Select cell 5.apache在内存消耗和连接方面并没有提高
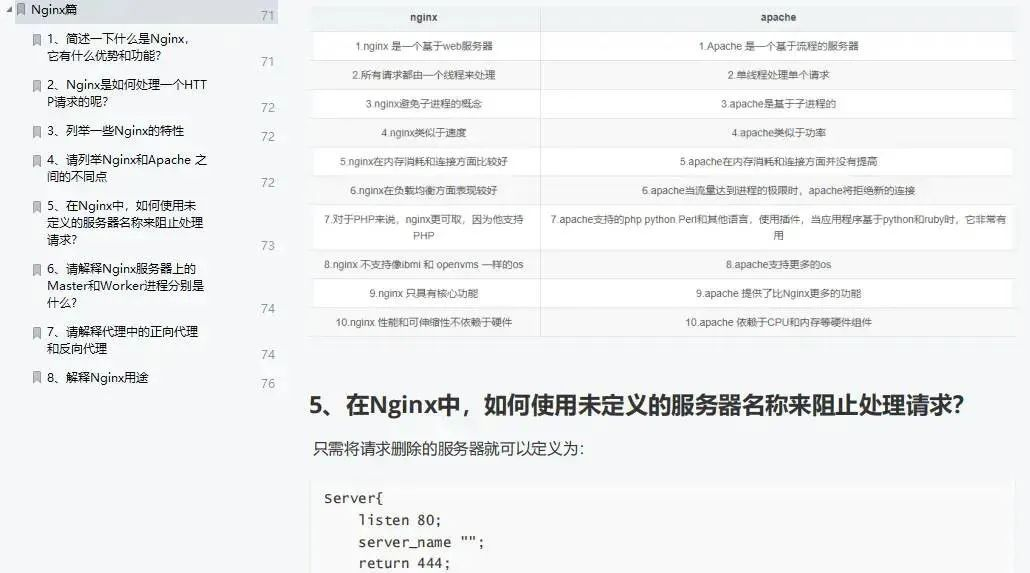The height and width of the screenshot is (573, 1030). (x=778, y=162)
